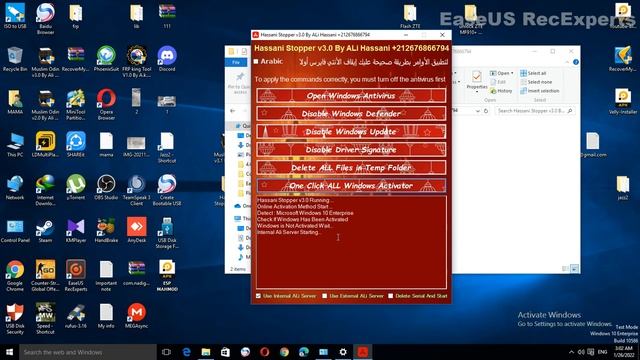This screenshot has width=640, height=360.
Task: Select the Flash ZTE folder icon
Action: 410,16
